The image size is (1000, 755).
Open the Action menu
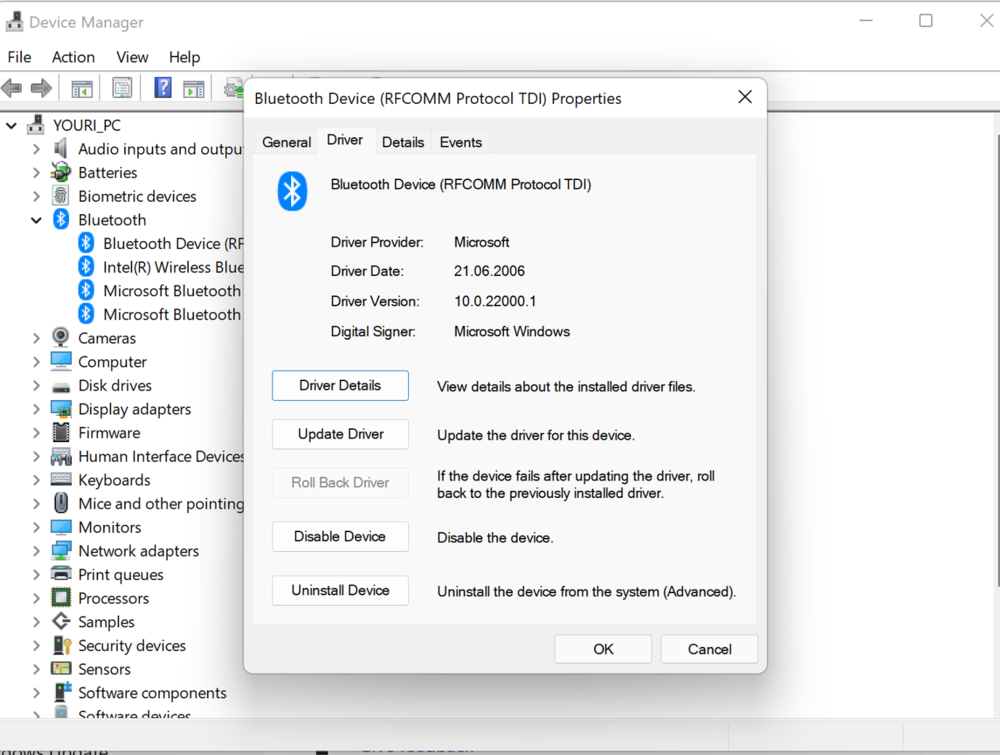tap(73, 57)
